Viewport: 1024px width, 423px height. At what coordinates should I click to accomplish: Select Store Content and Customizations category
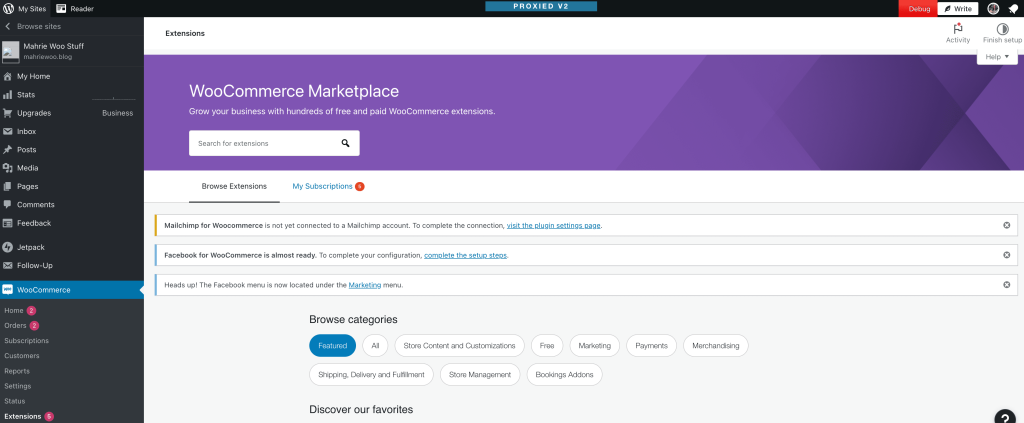coord(459,345)
